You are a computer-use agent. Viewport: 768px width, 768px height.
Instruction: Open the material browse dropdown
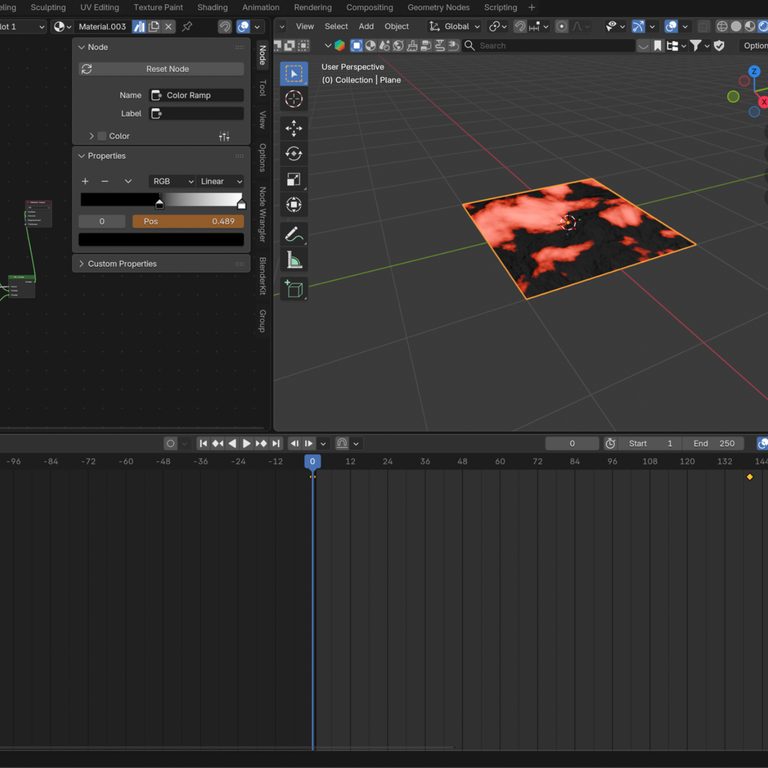point(62,26)
